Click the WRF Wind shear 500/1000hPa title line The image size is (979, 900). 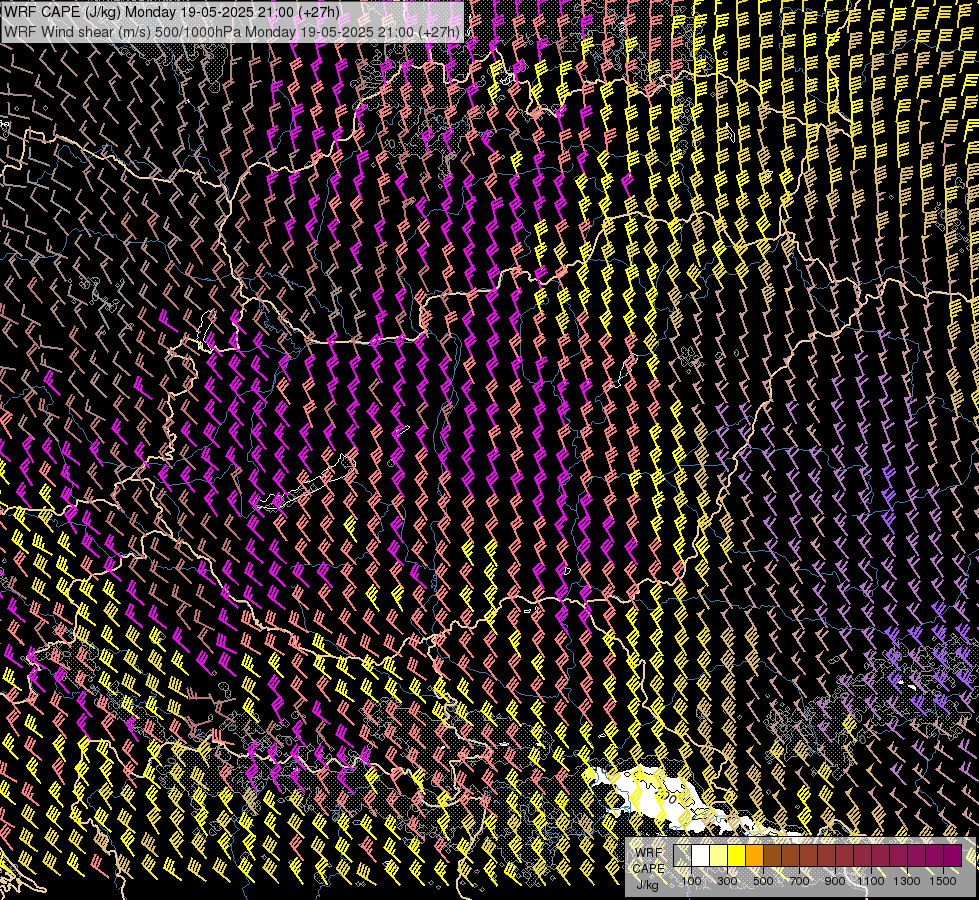click(x=232, y=31)
